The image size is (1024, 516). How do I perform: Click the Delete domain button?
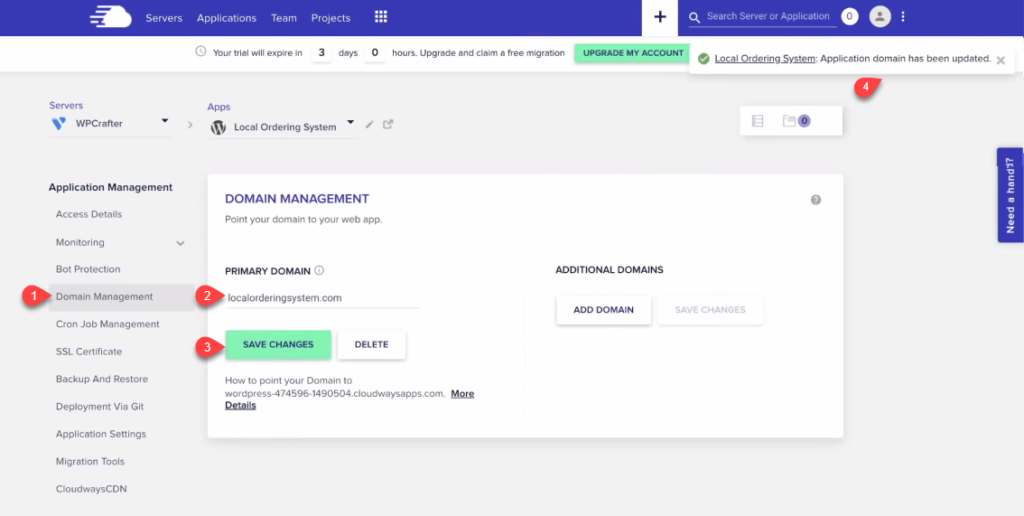(372, 344)
